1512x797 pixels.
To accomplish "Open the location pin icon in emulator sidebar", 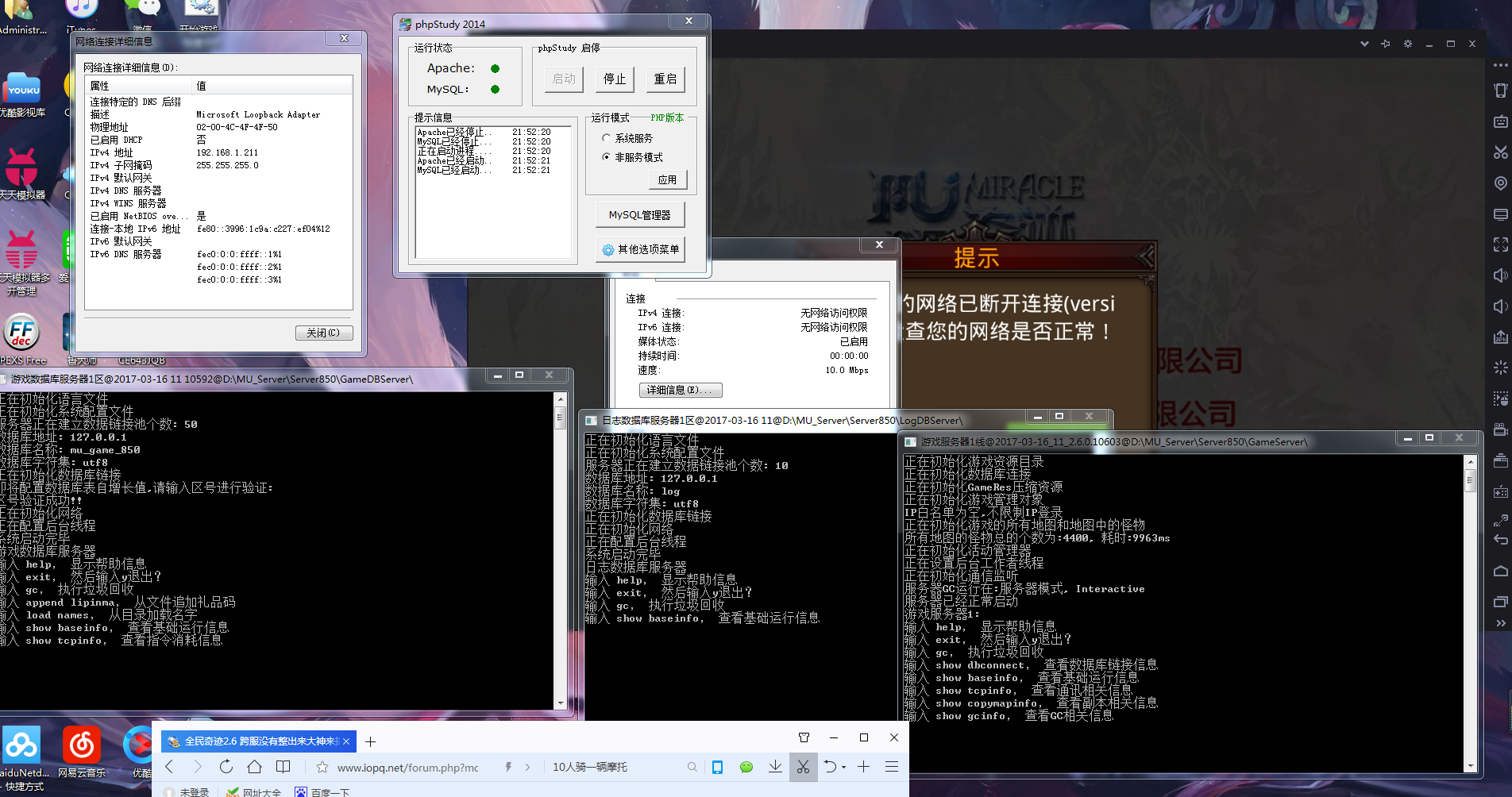I will [x=1500, y=183].
